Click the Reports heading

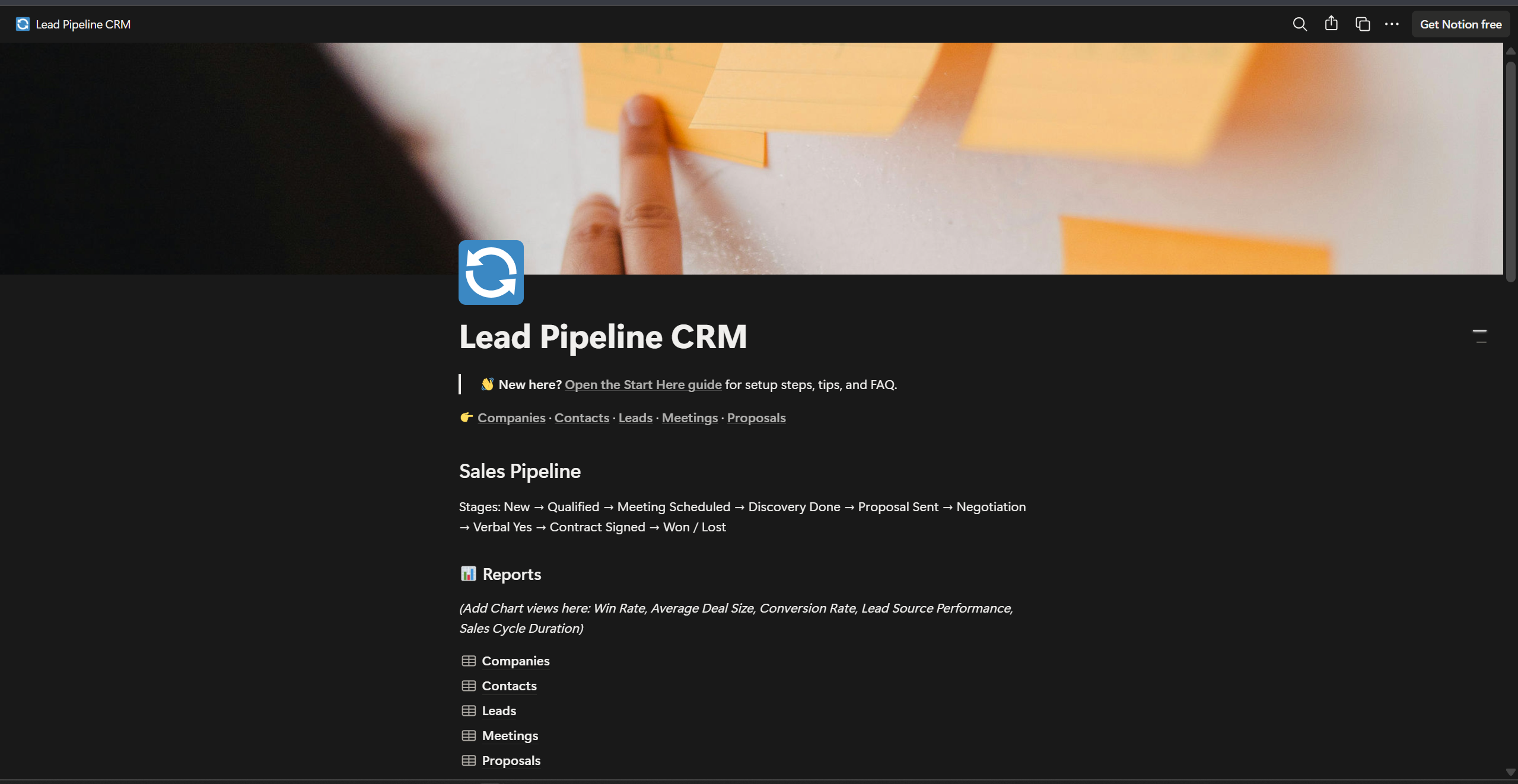(x=511, y=574)
